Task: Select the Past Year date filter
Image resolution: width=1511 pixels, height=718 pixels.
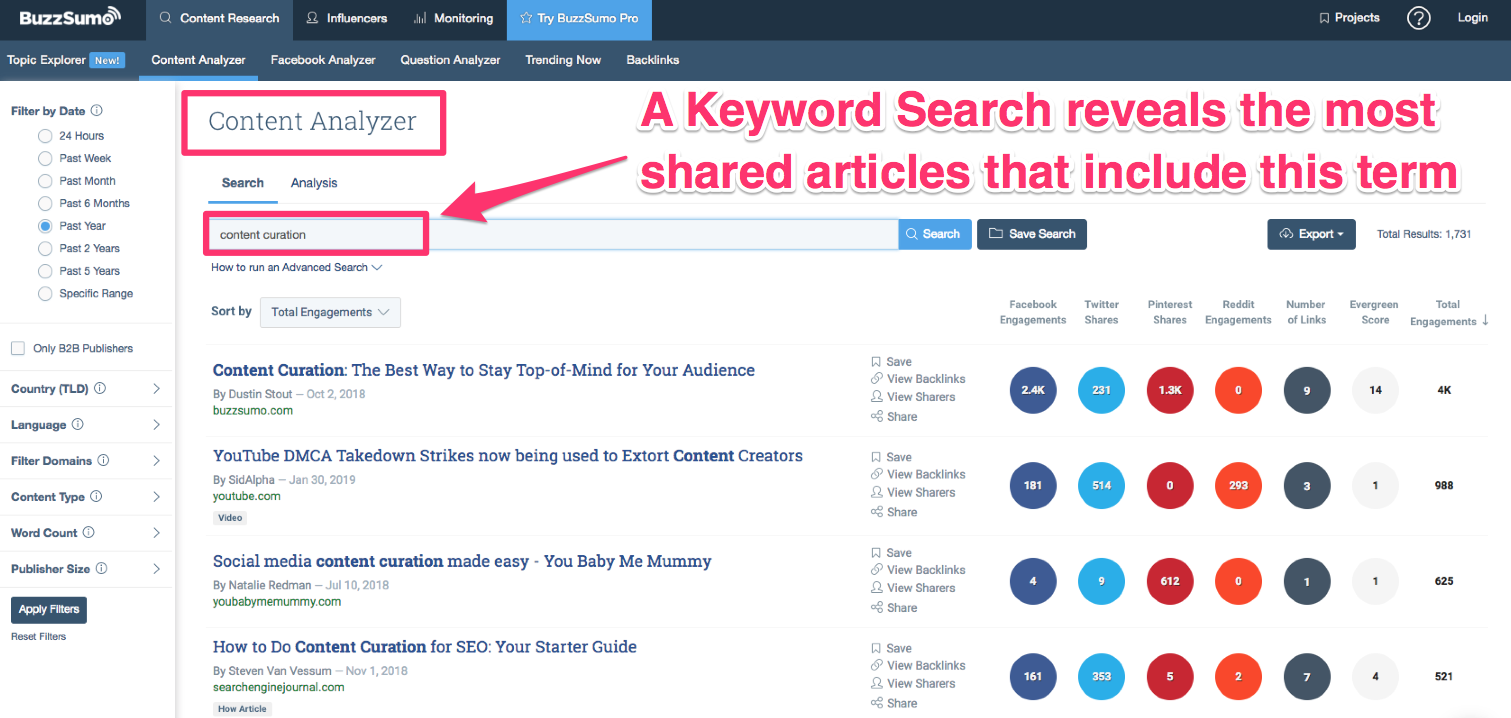Action: (x=45, y=226)
